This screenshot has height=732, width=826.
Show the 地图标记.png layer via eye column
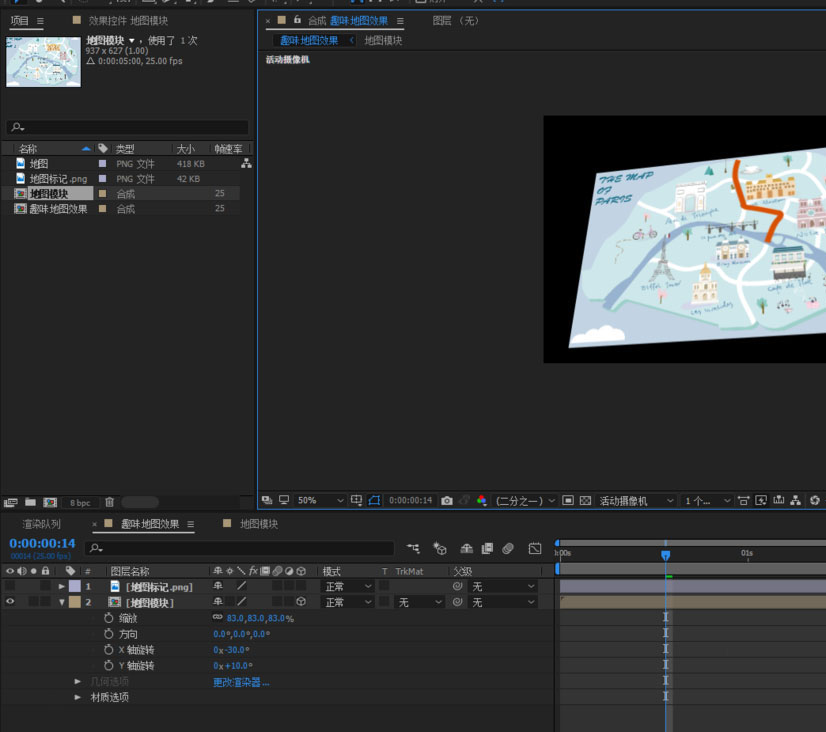pos(10,586)
